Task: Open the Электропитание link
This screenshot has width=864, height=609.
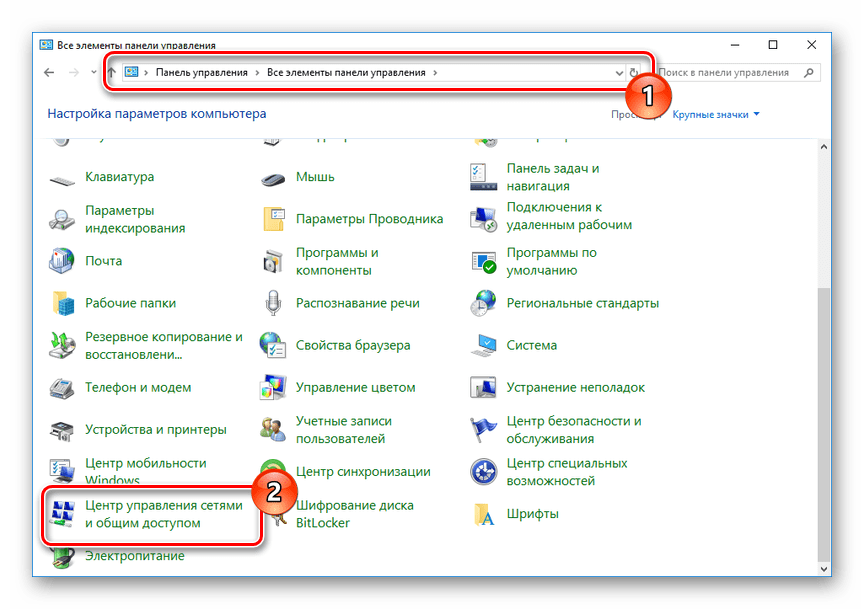Action: 135,555
